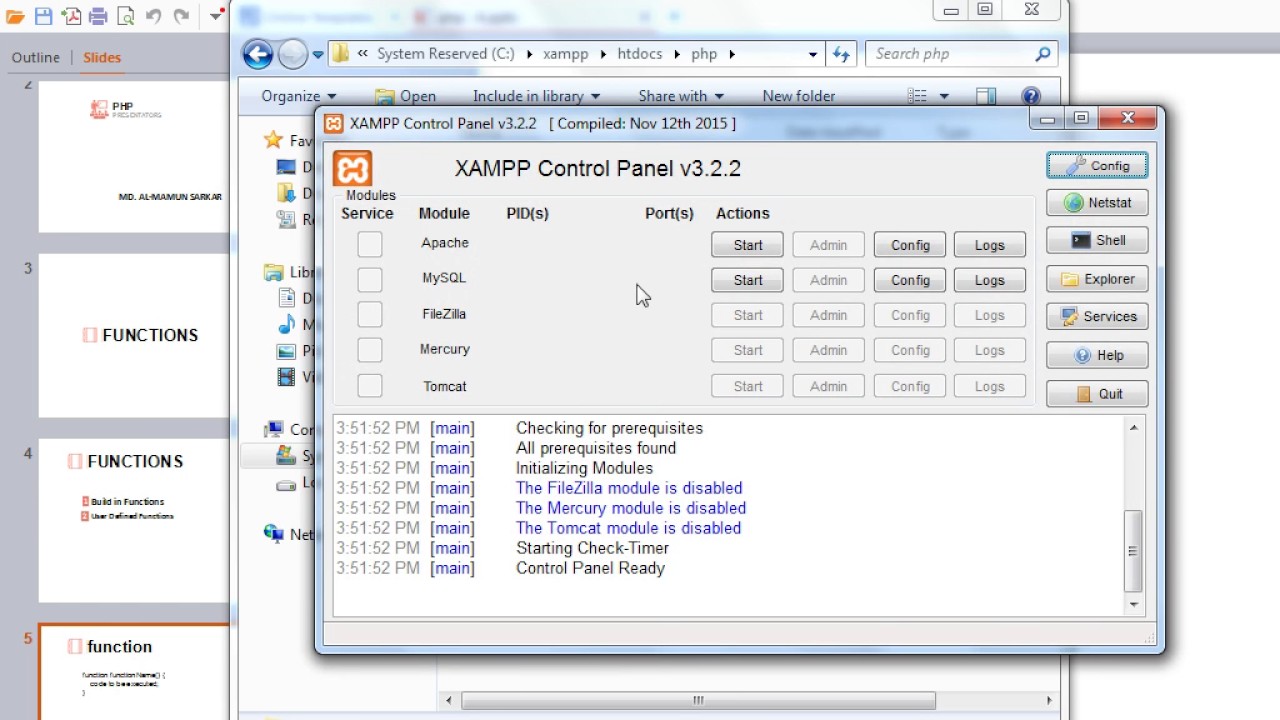
Task: Open XAMPP Explorer button
Action: (1097, 279)
